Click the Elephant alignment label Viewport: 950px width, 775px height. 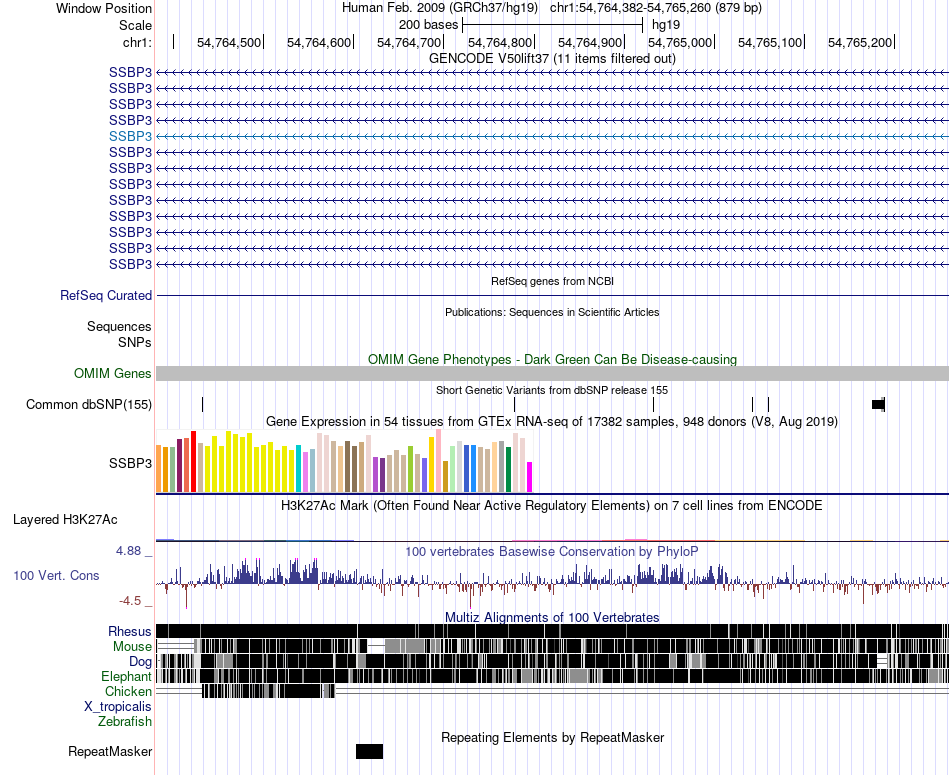(x=126, y=676)
